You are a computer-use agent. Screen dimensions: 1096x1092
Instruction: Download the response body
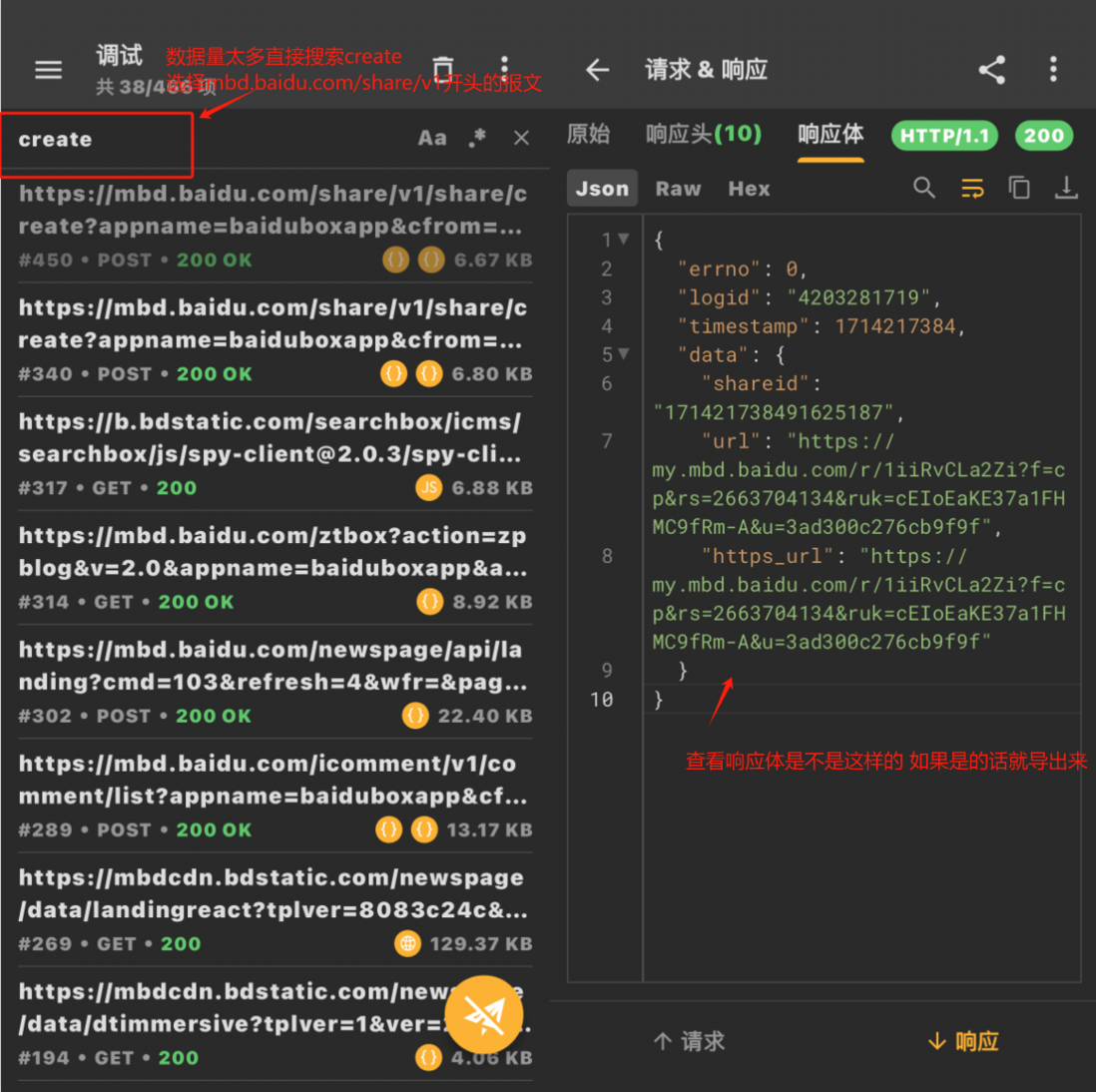tap(1066, 188)
